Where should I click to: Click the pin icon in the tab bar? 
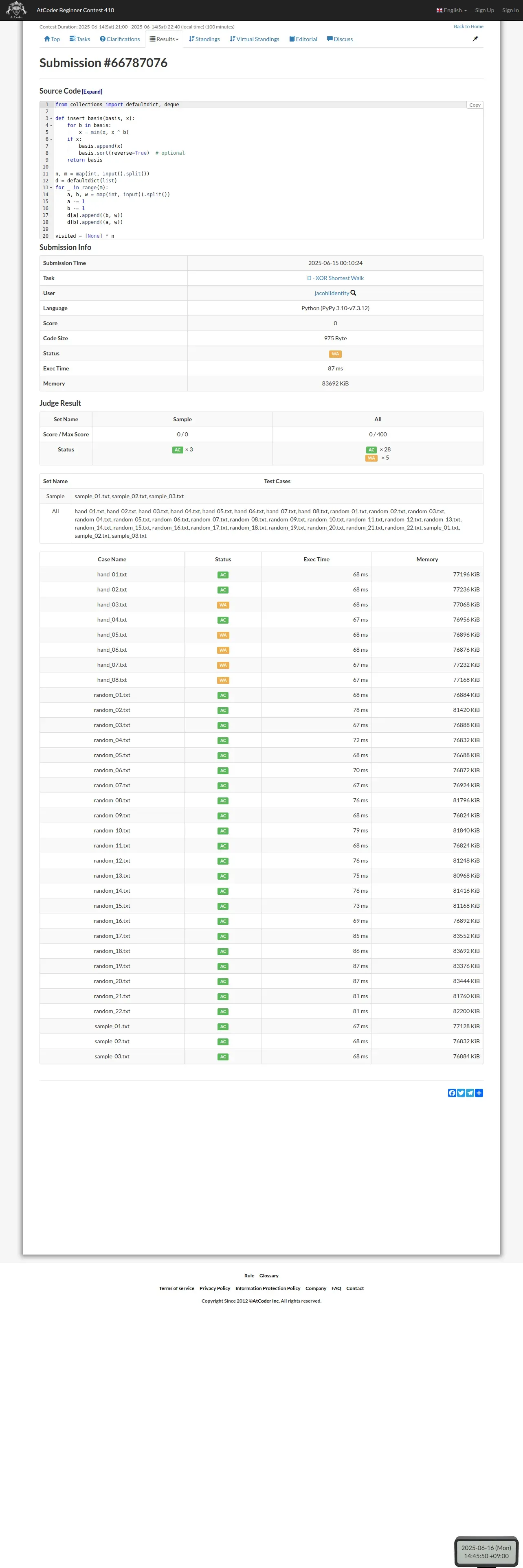click(x=475, y=39)
